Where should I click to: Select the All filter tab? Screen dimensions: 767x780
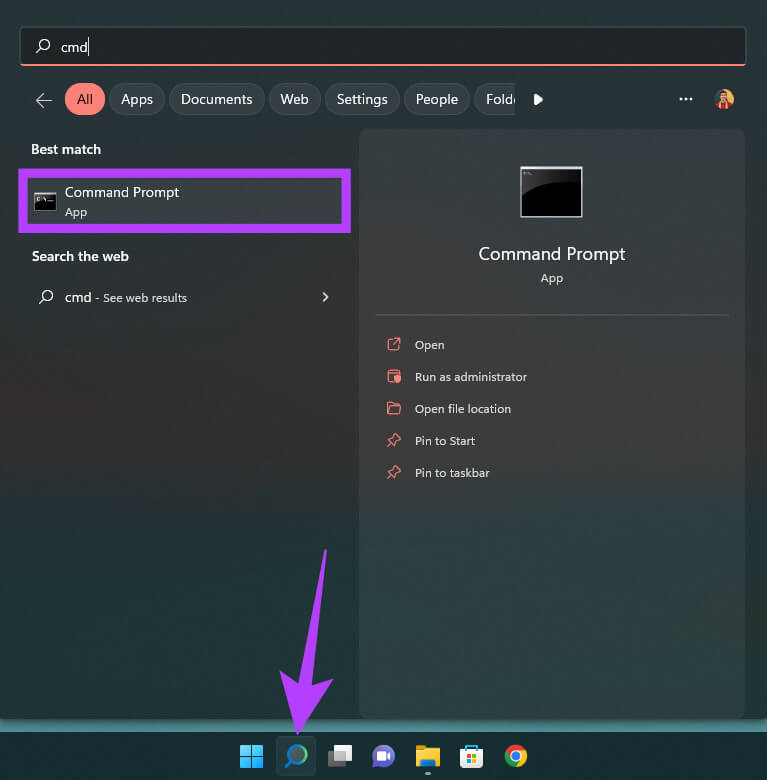(85, 99)
